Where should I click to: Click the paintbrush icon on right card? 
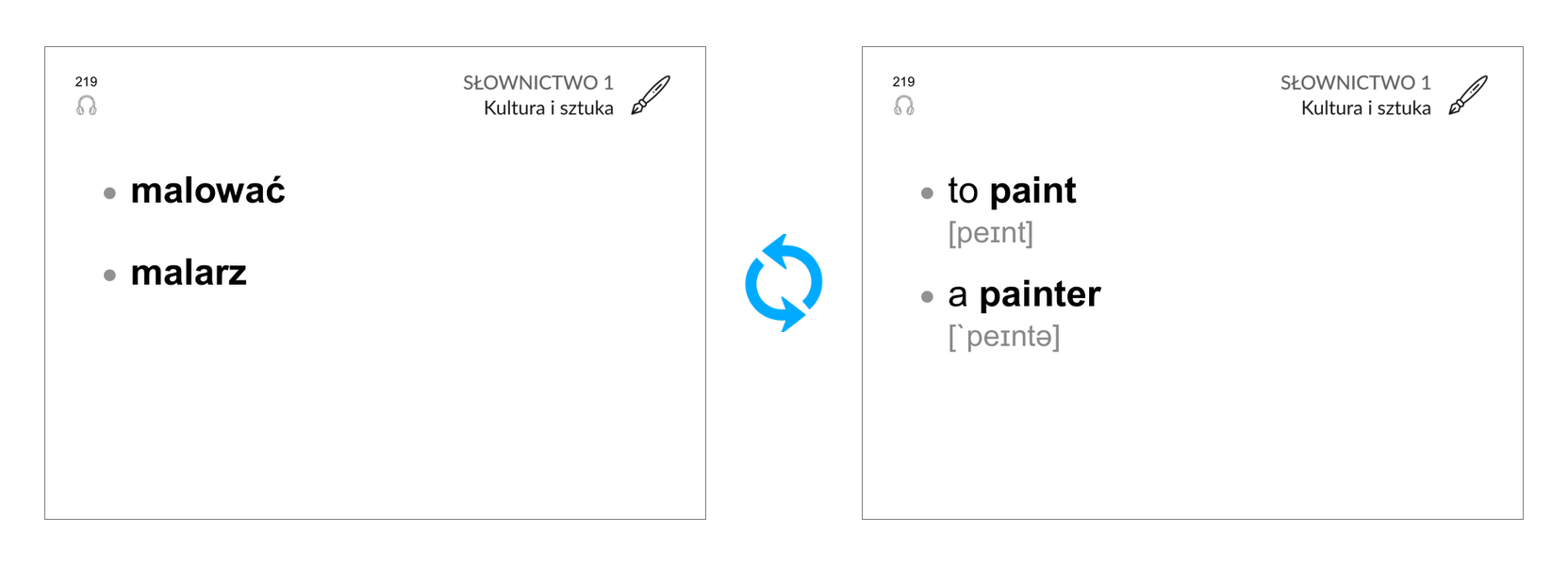pyautogui.click(x=1468, y=95)
